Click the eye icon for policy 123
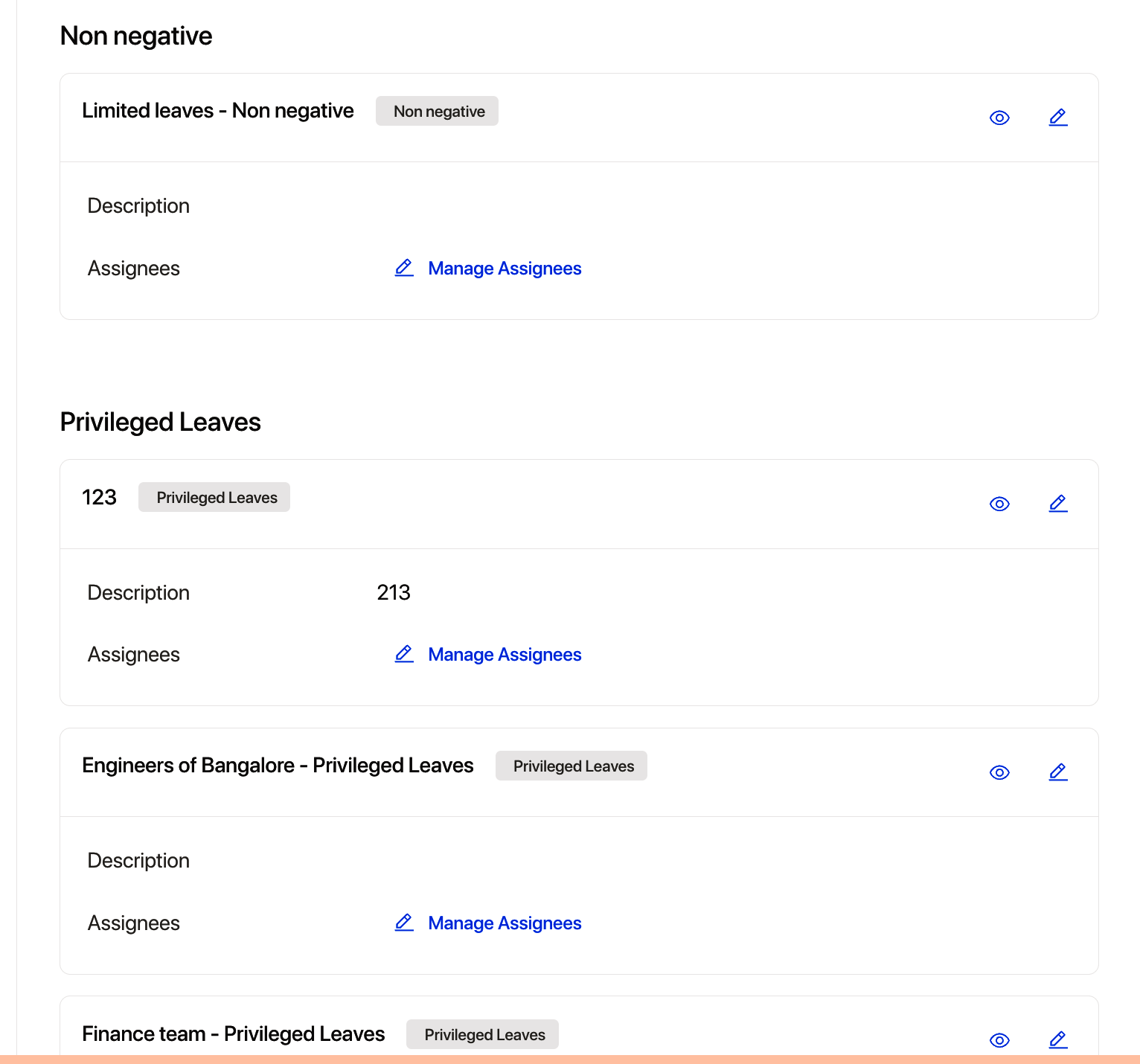This screenshot has width=1140, height=1064. (999, 504)
